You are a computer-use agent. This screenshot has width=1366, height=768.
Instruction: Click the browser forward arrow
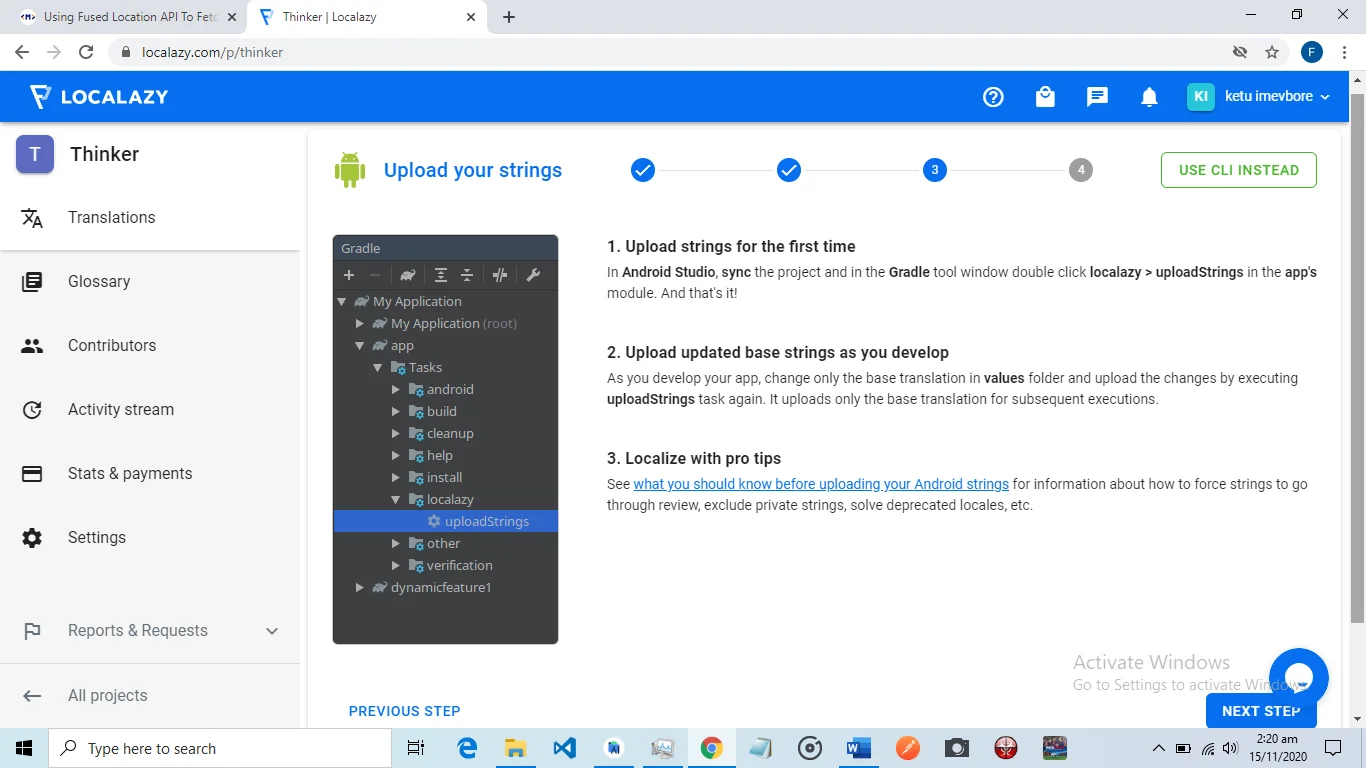click(54, 52)
